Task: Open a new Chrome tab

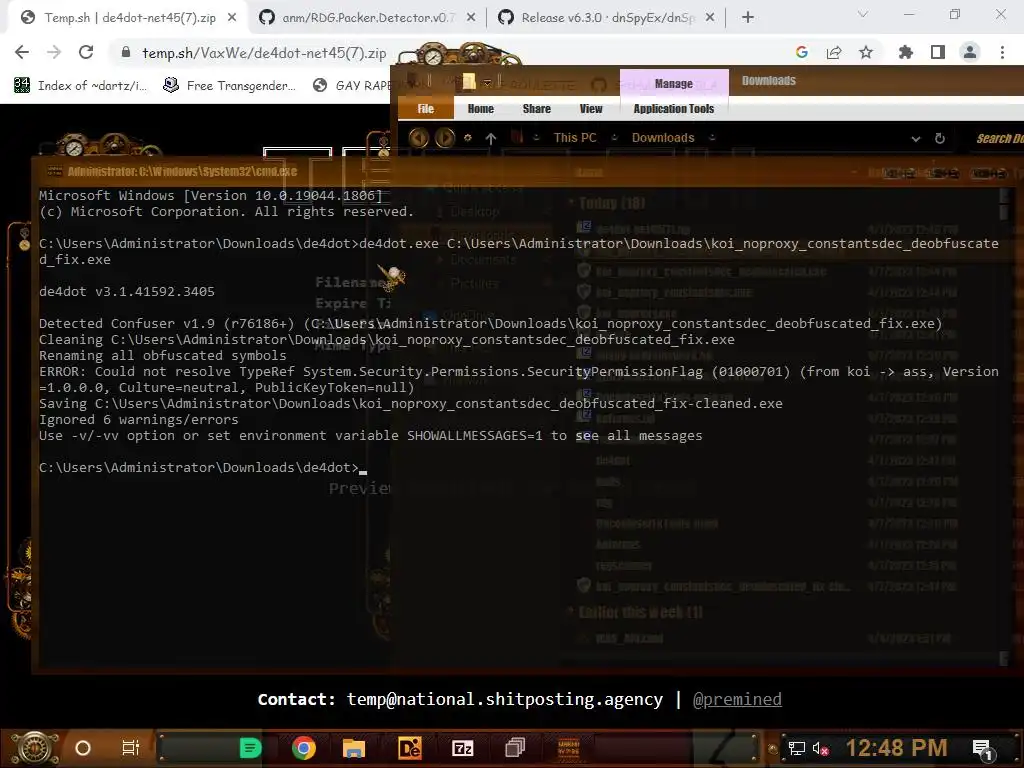Action: [748, 18]
